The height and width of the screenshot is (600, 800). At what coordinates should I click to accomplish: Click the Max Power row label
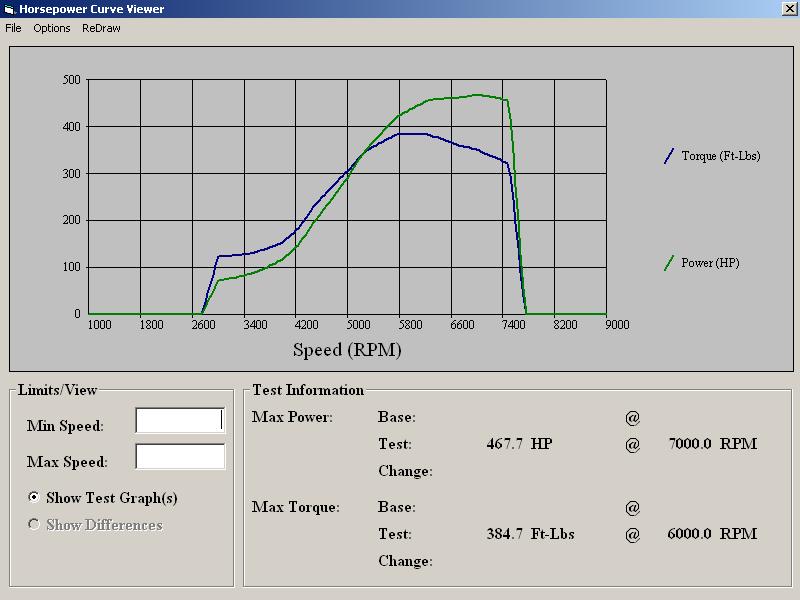pyautogui.click(x=292, y=417)
